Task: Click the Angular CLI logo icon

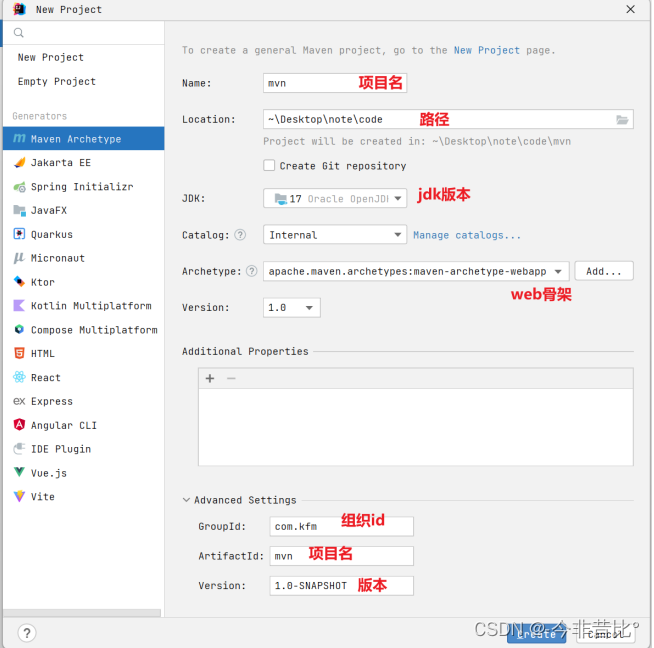Action: click(x=19, y=424)
